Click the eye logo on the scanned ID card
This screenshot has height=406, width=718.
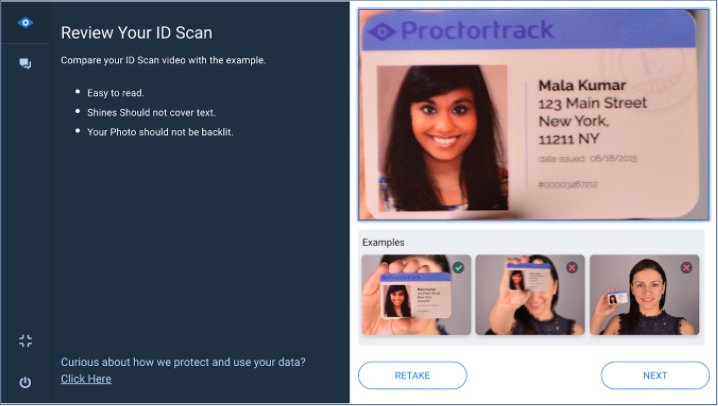tap(382, 32)
